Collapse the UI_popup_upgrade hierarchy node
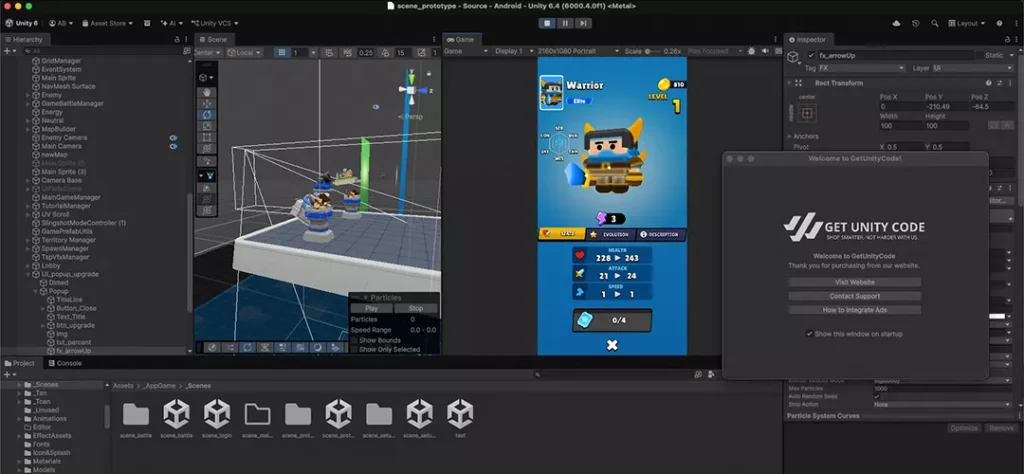Image resolution: width=1024 pixels, height=474 pixels. click(x=28, y=274)
